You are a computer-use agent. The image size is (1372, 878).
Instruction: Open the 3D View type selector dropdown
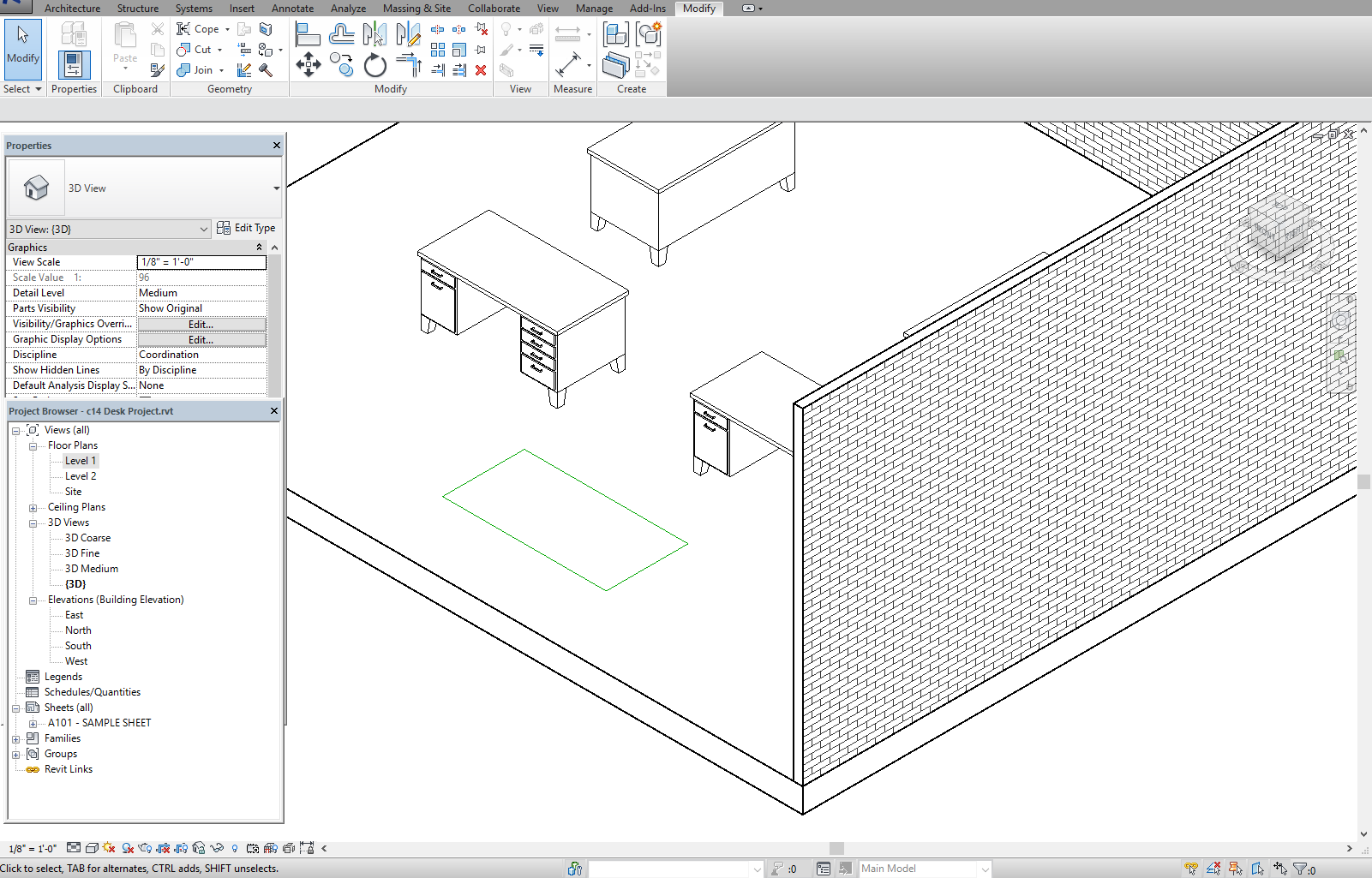(275, 188)
